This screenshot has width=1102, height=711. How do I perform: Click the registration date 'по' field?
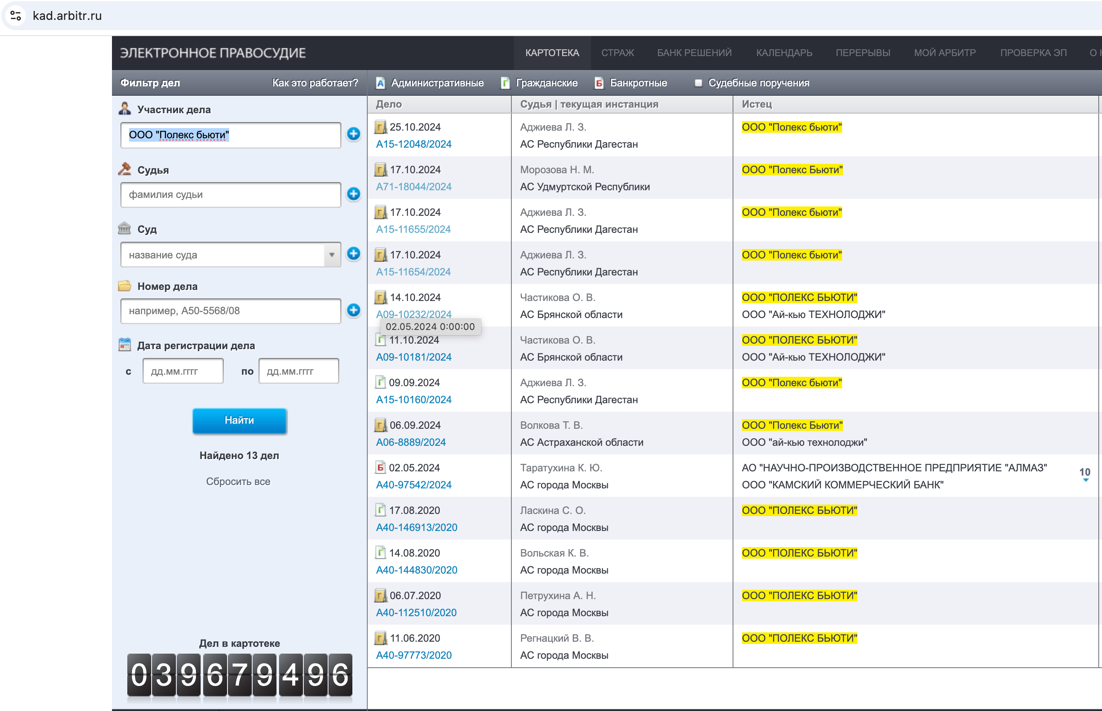pos(299,371)
